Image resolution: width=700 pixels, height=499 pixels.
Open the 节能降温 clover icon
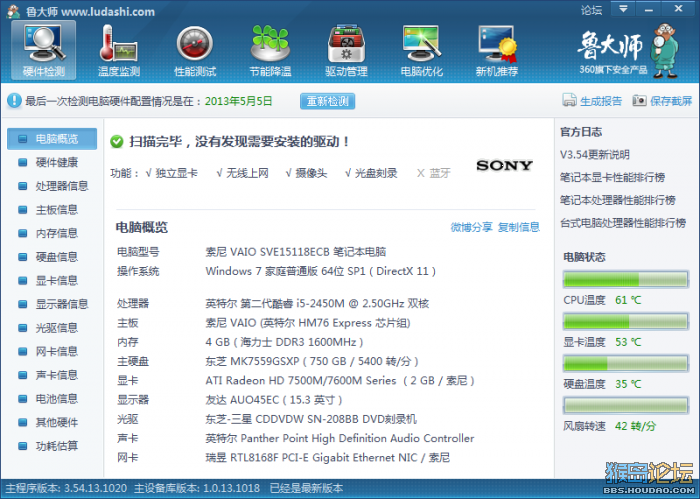coord(270,50)
